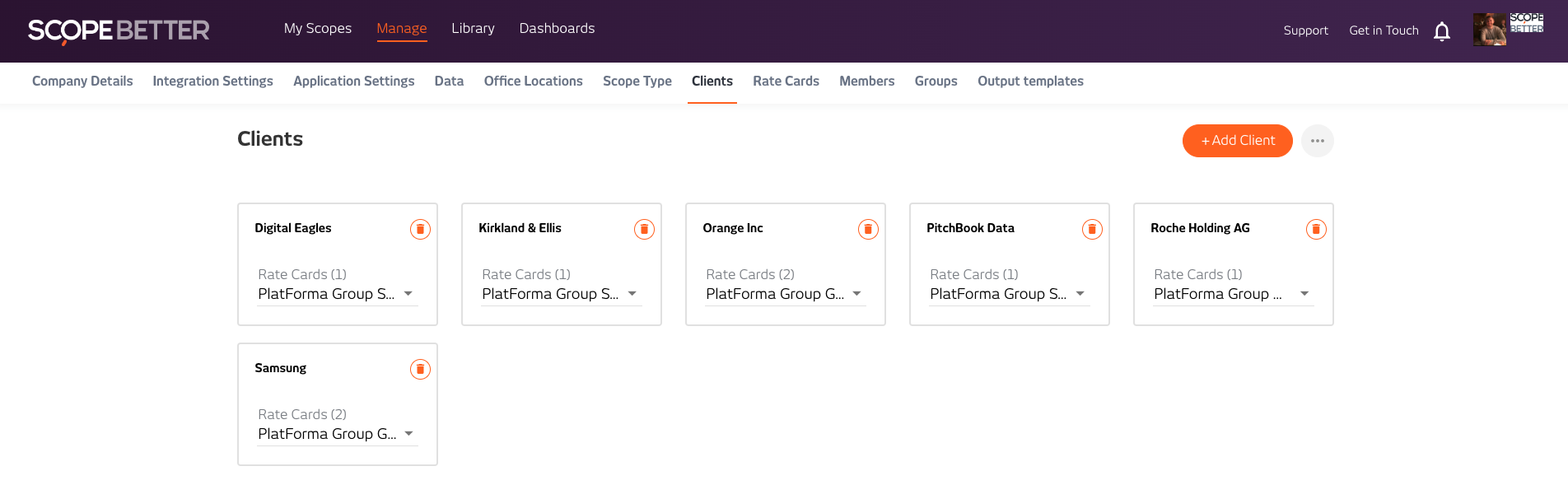Open Orange Inc rate card dropdown
This screenshot has width=1568, height=485.
pos(786,294)
